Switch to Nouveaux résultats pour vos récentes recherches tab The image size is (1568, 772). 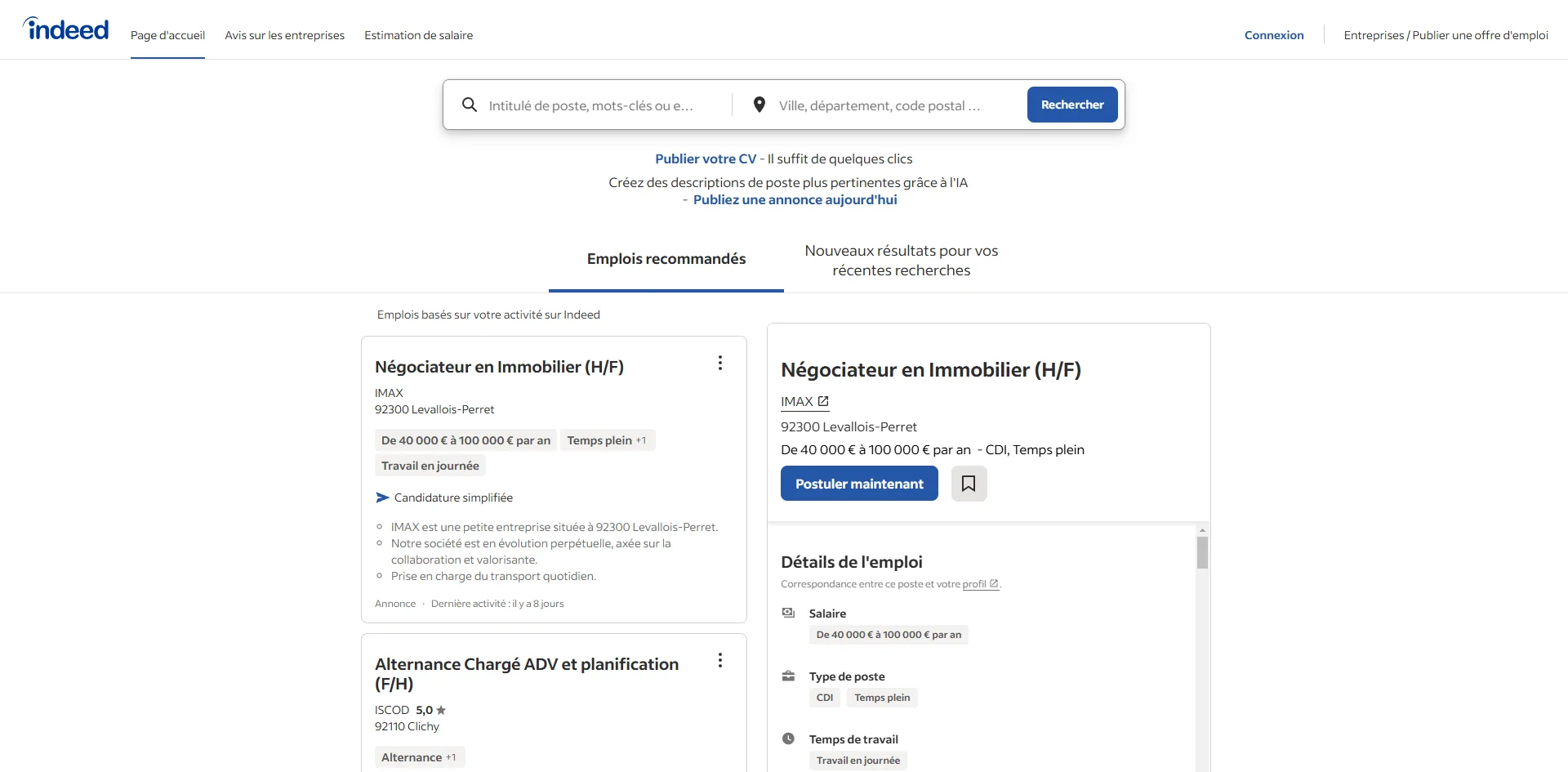902,261
